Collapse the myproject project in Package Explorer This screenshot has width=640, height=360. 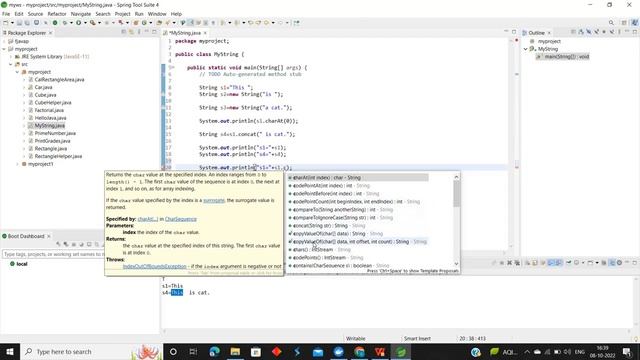(x=4, y=49)
